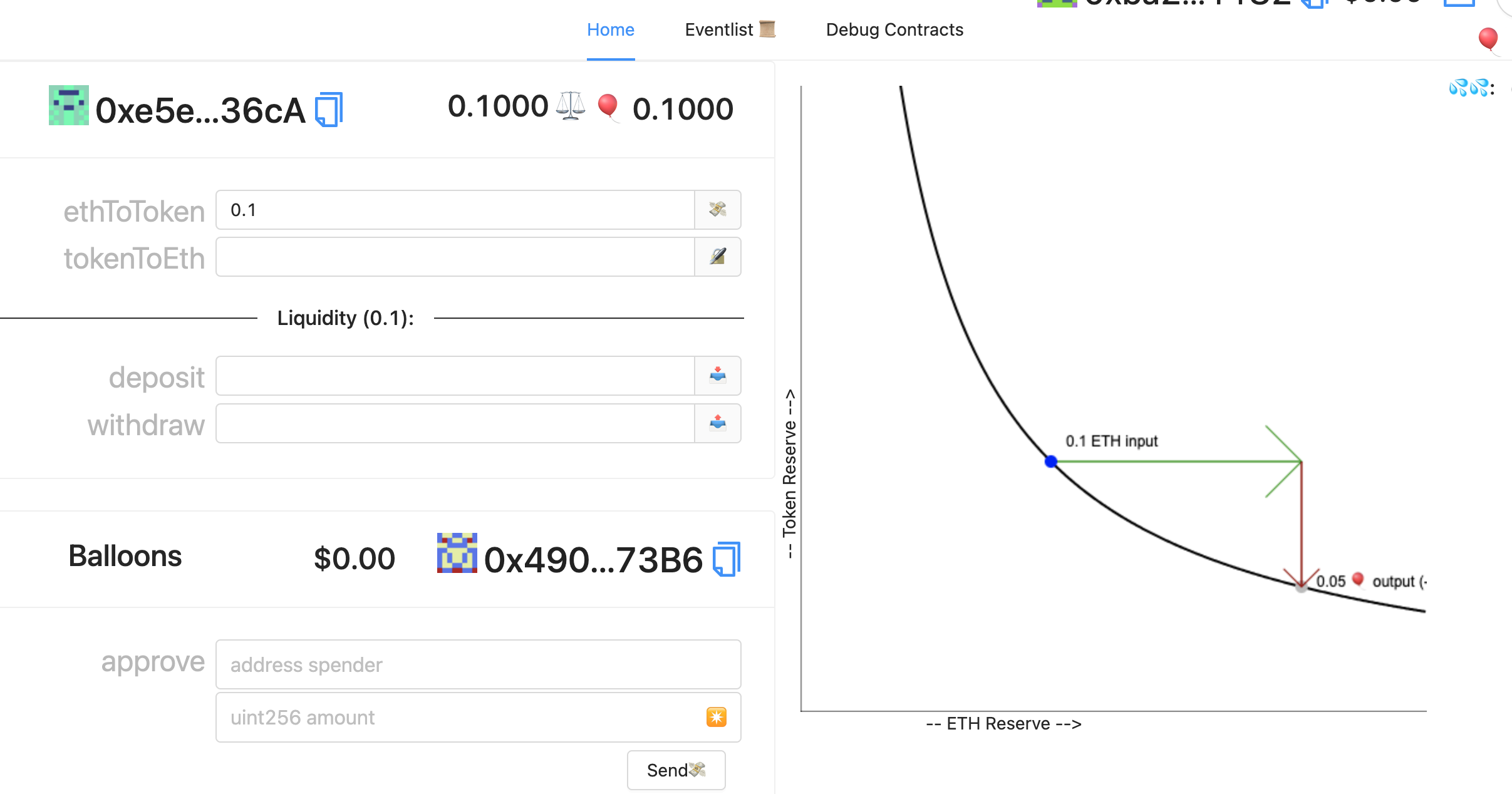Click the withdraw outbox icon button
Image resolution: width=1512 pixels, height=794 pixels.
point(718,423)
